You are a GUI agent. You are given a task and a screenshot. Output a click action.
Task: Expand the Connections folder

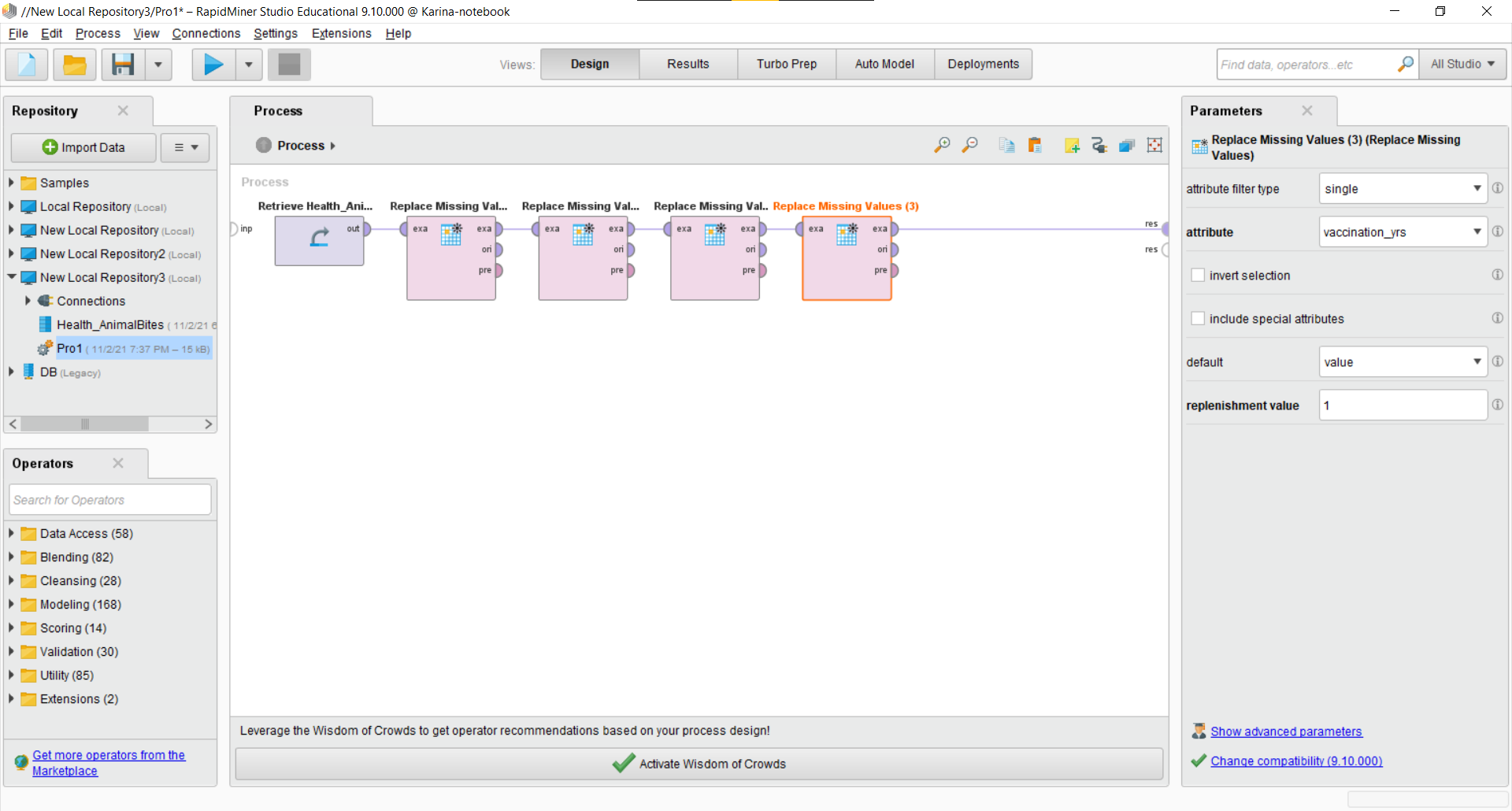tap(28, 301)
